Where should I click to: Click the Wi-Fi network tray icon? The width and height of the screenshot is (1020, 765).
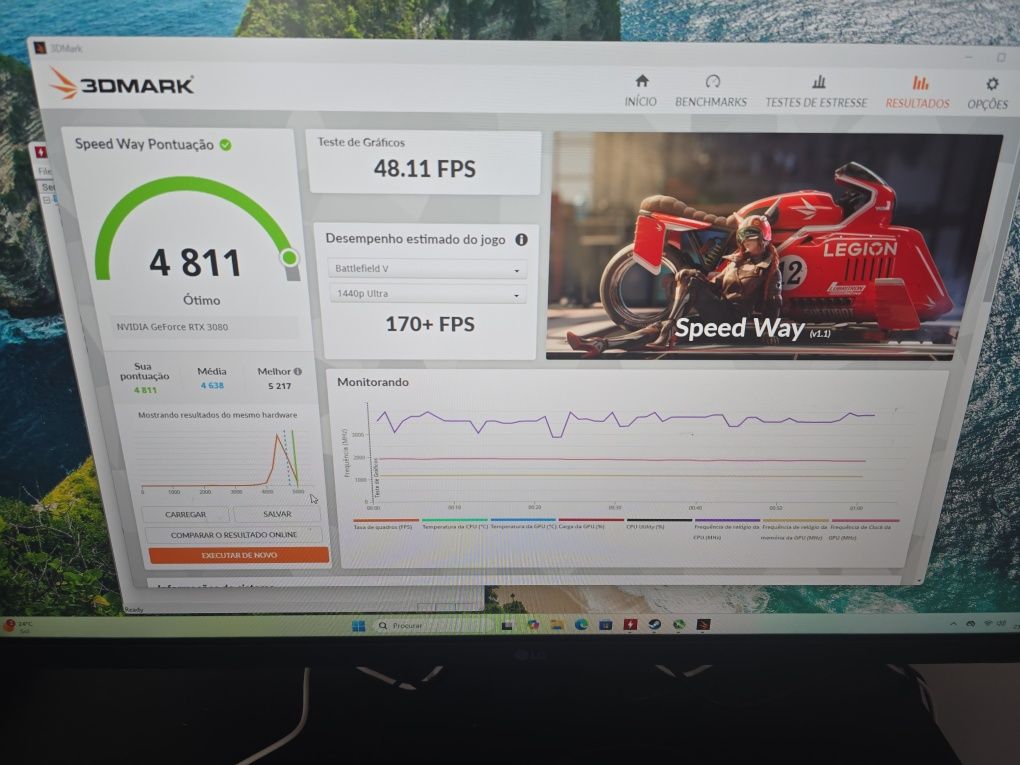[x=987, y=624]
